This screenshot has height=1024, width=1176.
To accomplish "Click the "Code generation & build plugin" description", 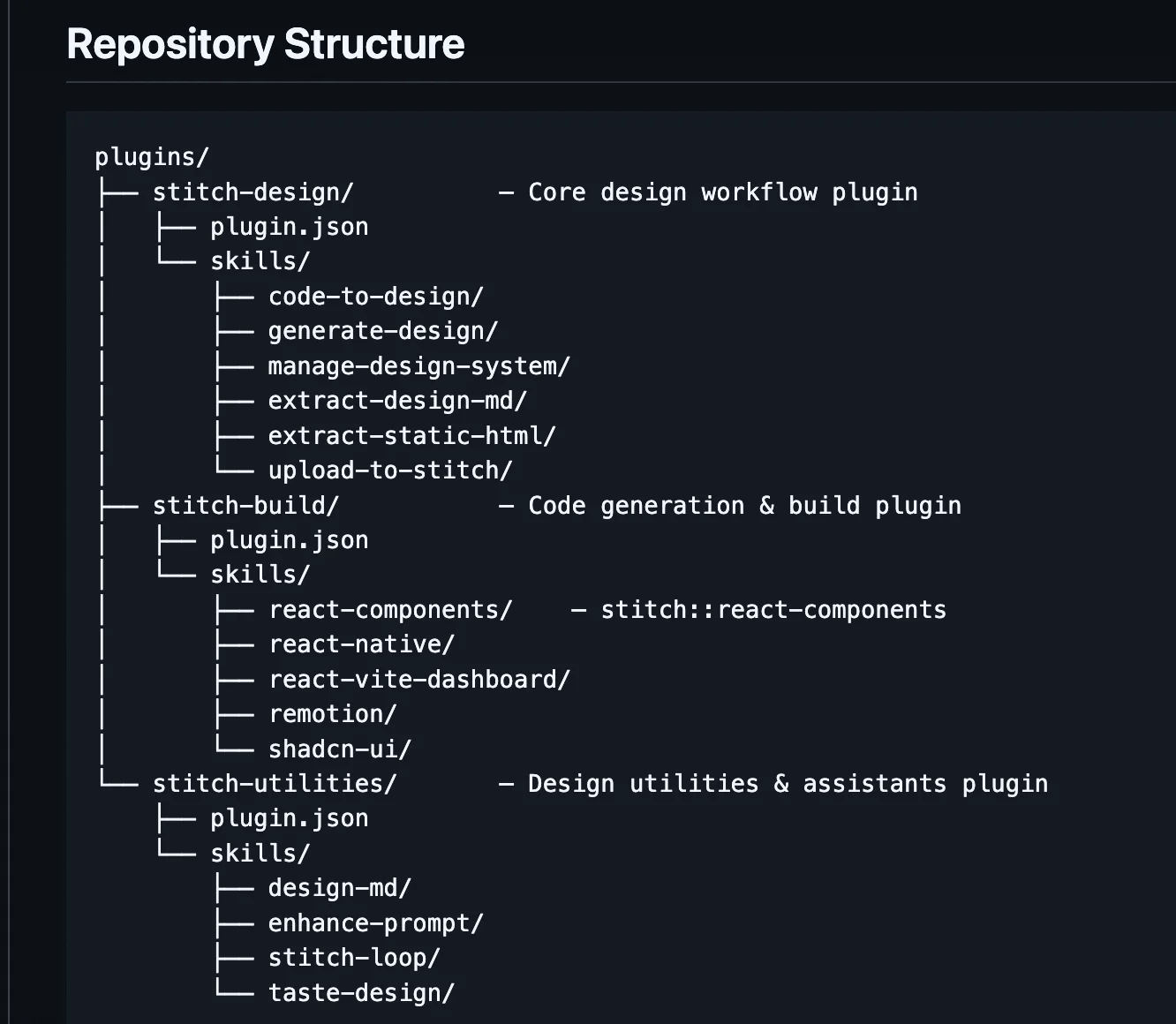I will 745,506.
